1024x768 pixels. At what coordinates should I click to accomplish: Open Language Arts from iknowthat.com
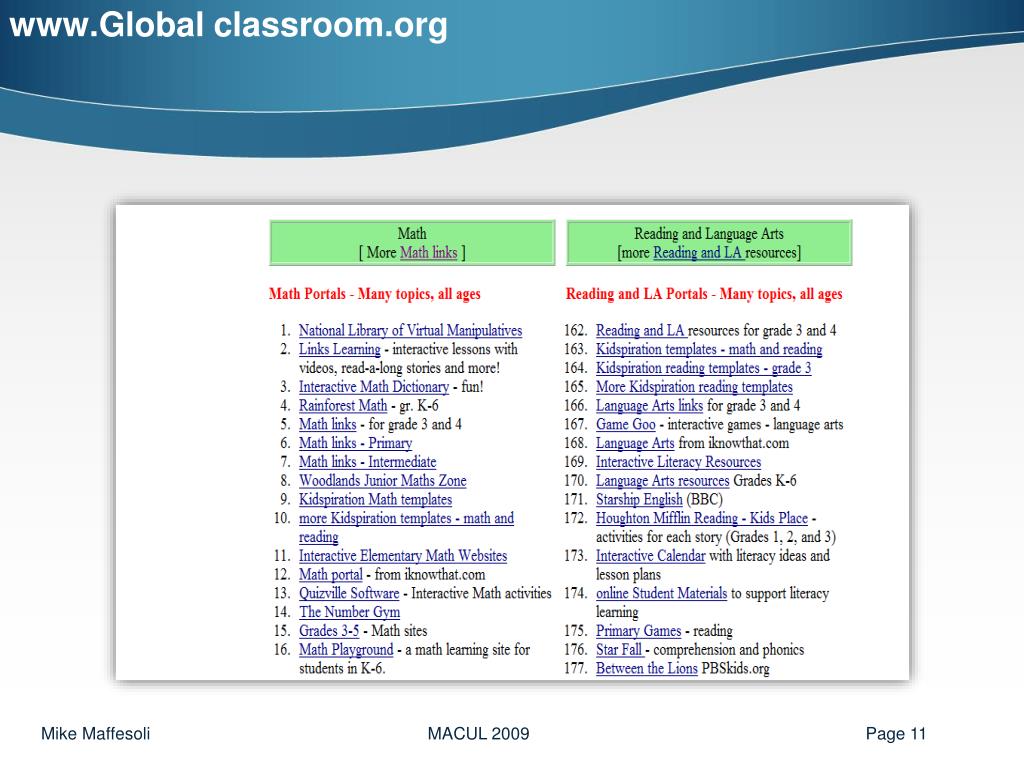point(635,443)
